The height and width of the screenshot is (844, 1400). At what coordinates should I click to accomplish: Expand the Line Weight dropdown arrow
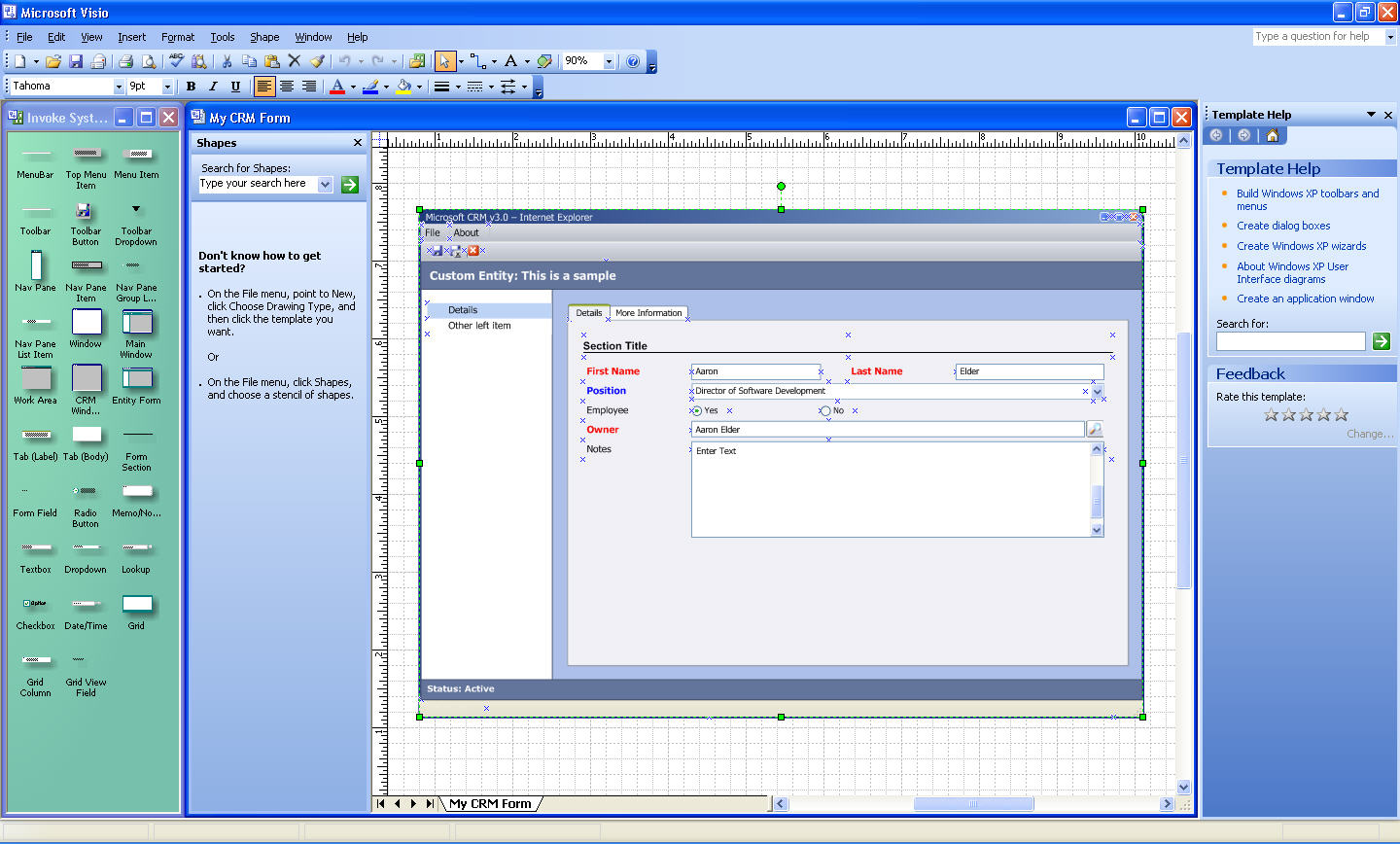click(458, 87)
